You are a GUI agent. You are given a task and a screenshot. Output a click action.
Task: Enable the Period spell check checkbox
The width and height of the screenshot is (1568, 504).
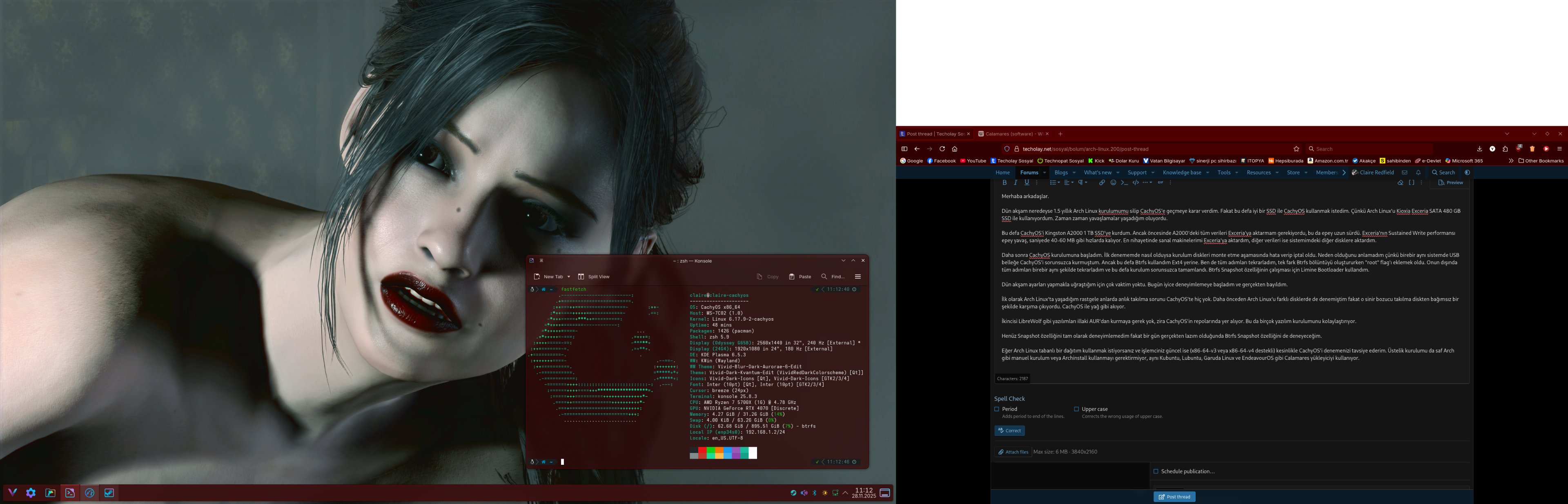pos(997,410)
